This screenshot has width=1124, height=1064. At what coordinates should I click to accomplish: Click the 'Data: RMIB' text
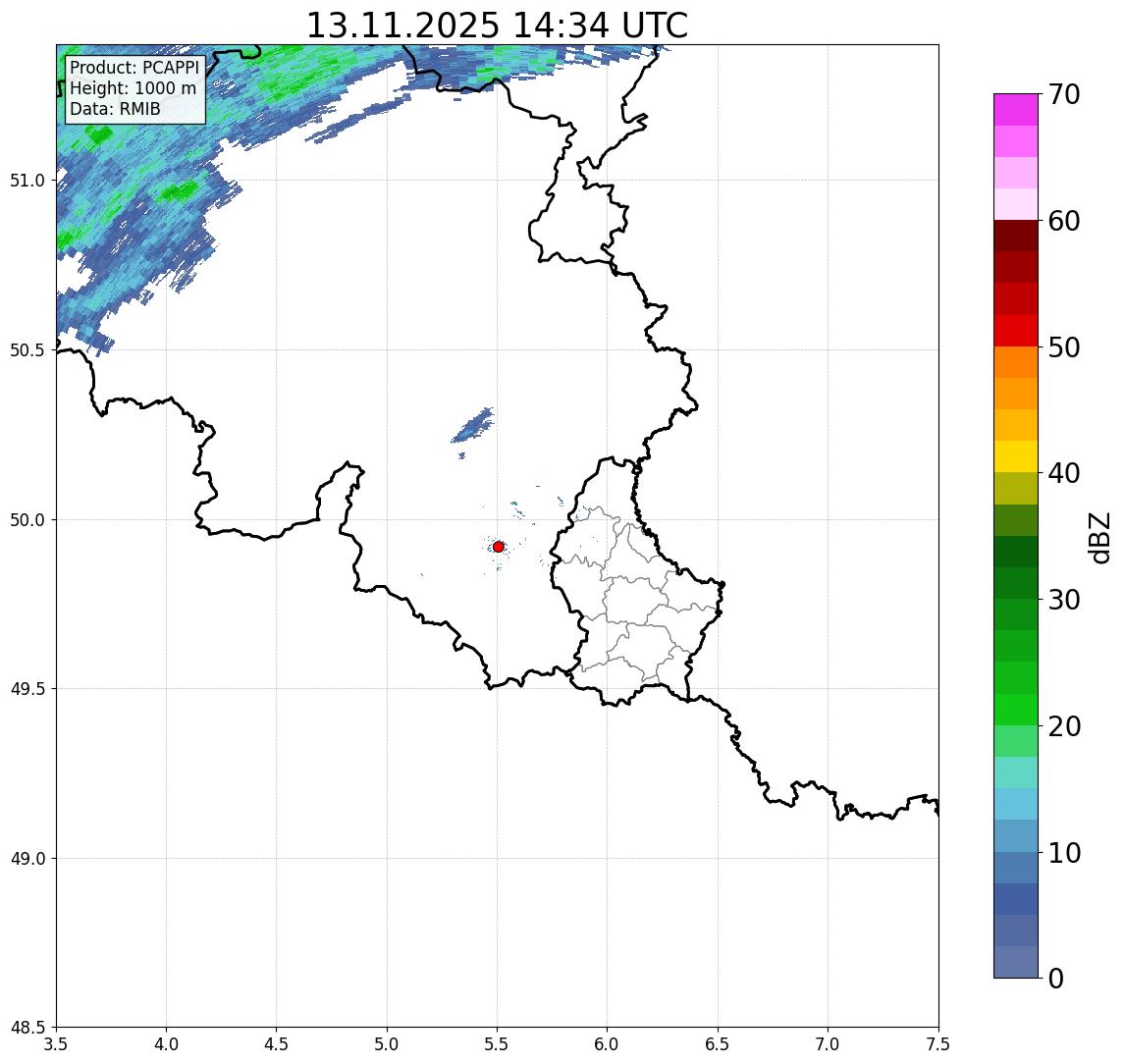click(115, 109)
